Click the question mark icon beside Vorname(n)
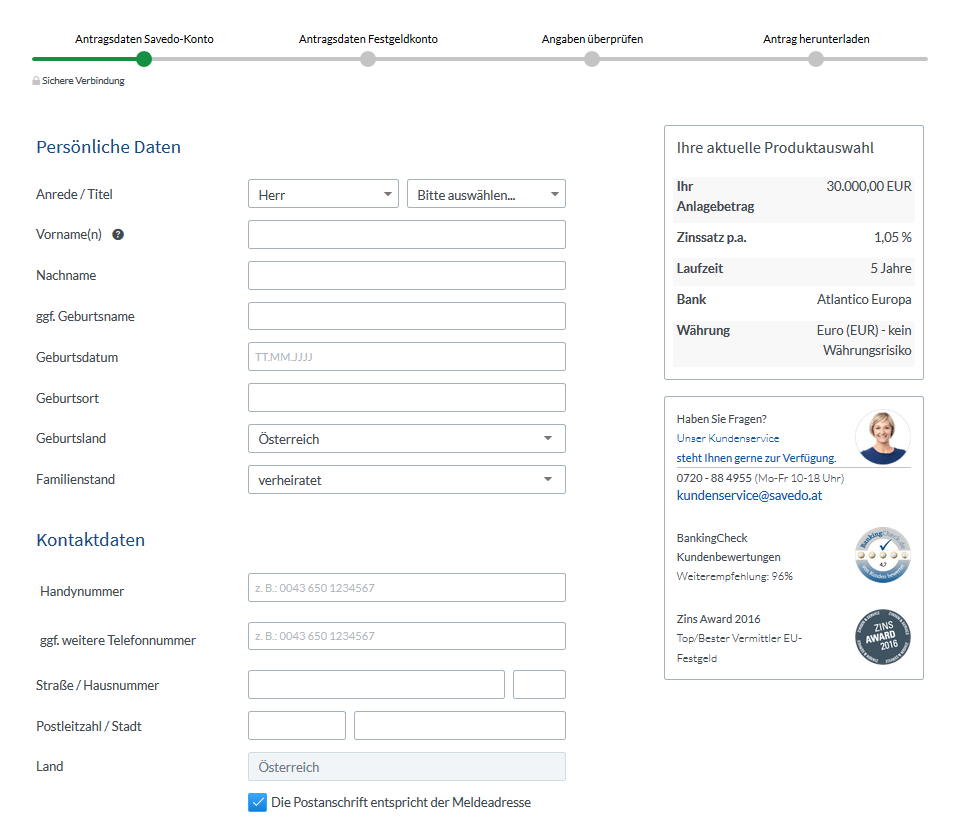Viewport: 973px width, 834px height. pyautogui.click(x=118, y=234)
